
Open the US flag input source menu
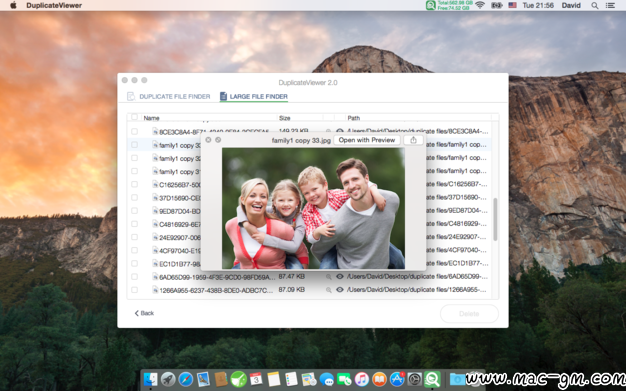click(512, 5)
